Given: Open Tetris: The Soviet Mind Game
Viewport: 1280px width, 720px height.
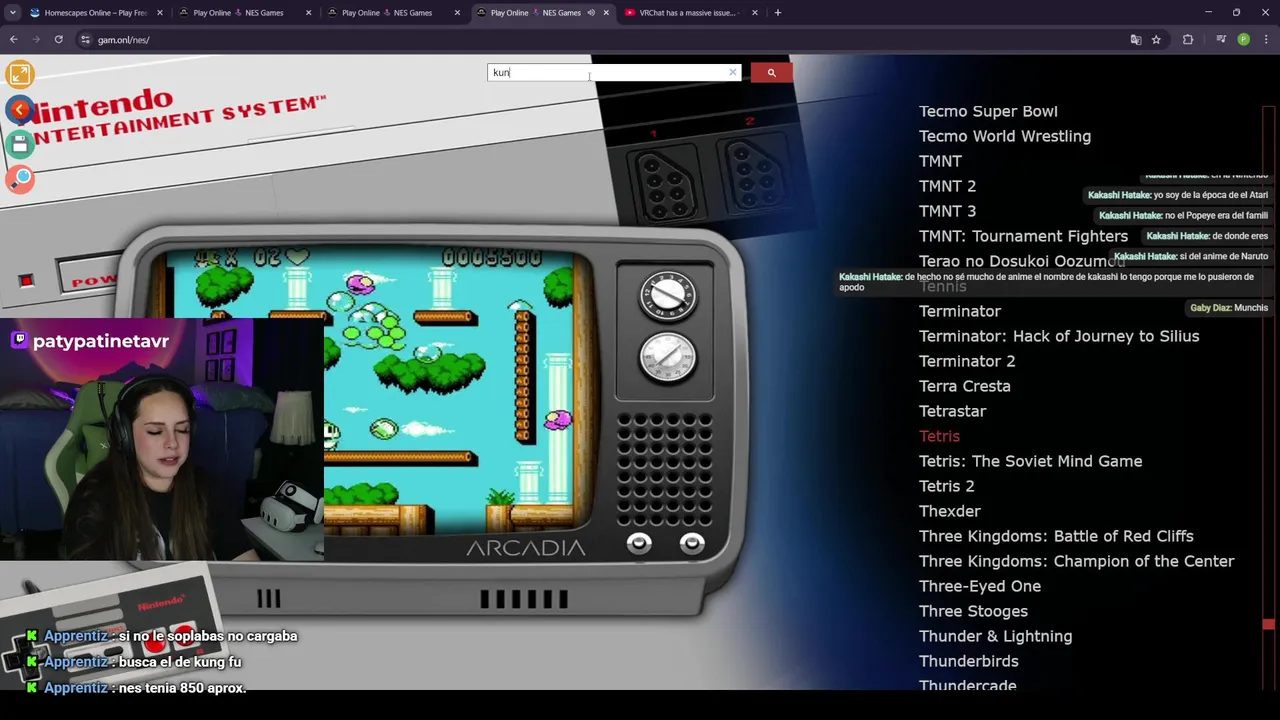Looking at the screenshot, I should (x=1030, y=461).
